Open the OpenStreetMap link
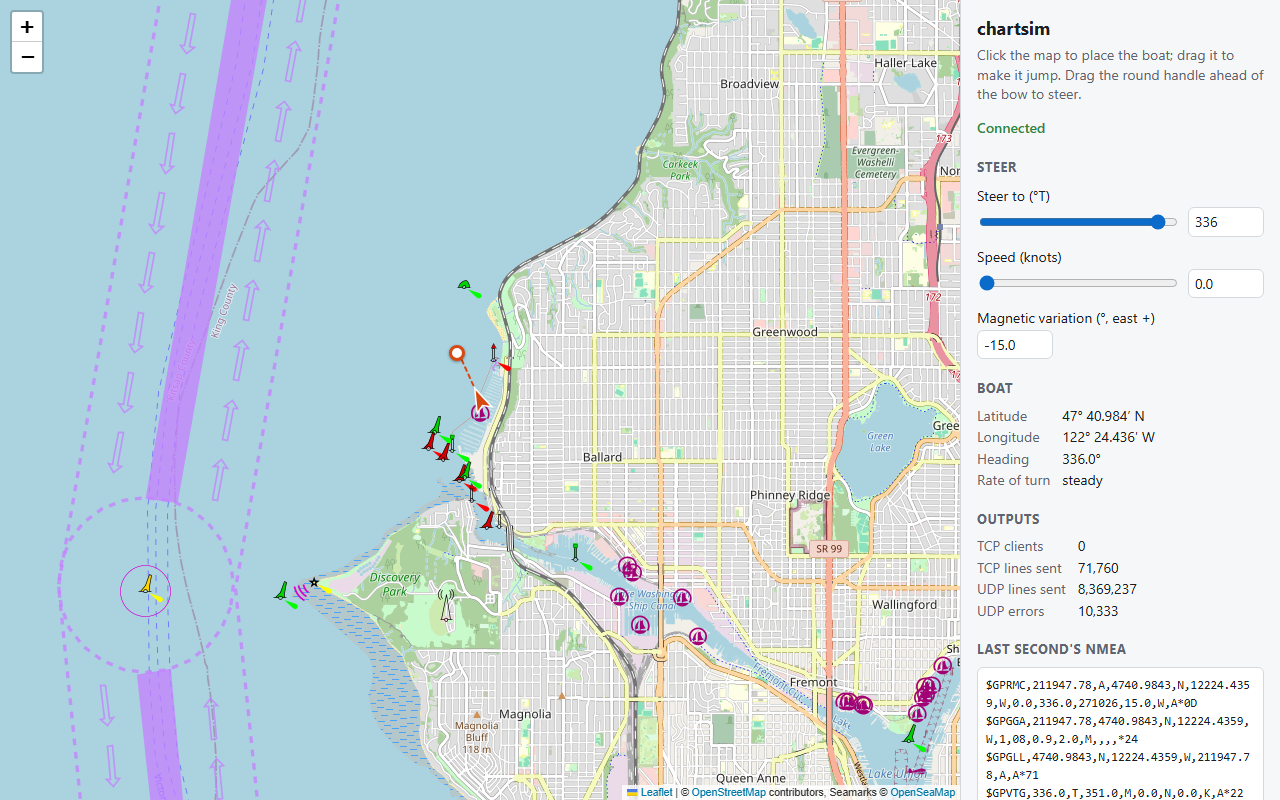Viewport: 1280px width, 800px height. [729, 792]
